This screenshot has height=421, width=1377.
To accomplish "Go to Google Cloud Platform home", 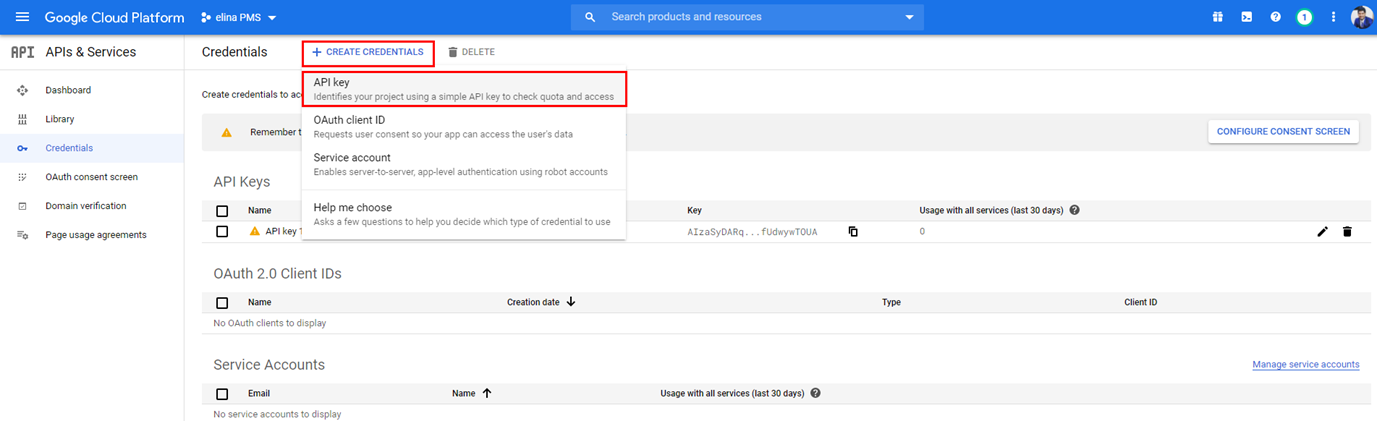I will click(x=114, y=17).
